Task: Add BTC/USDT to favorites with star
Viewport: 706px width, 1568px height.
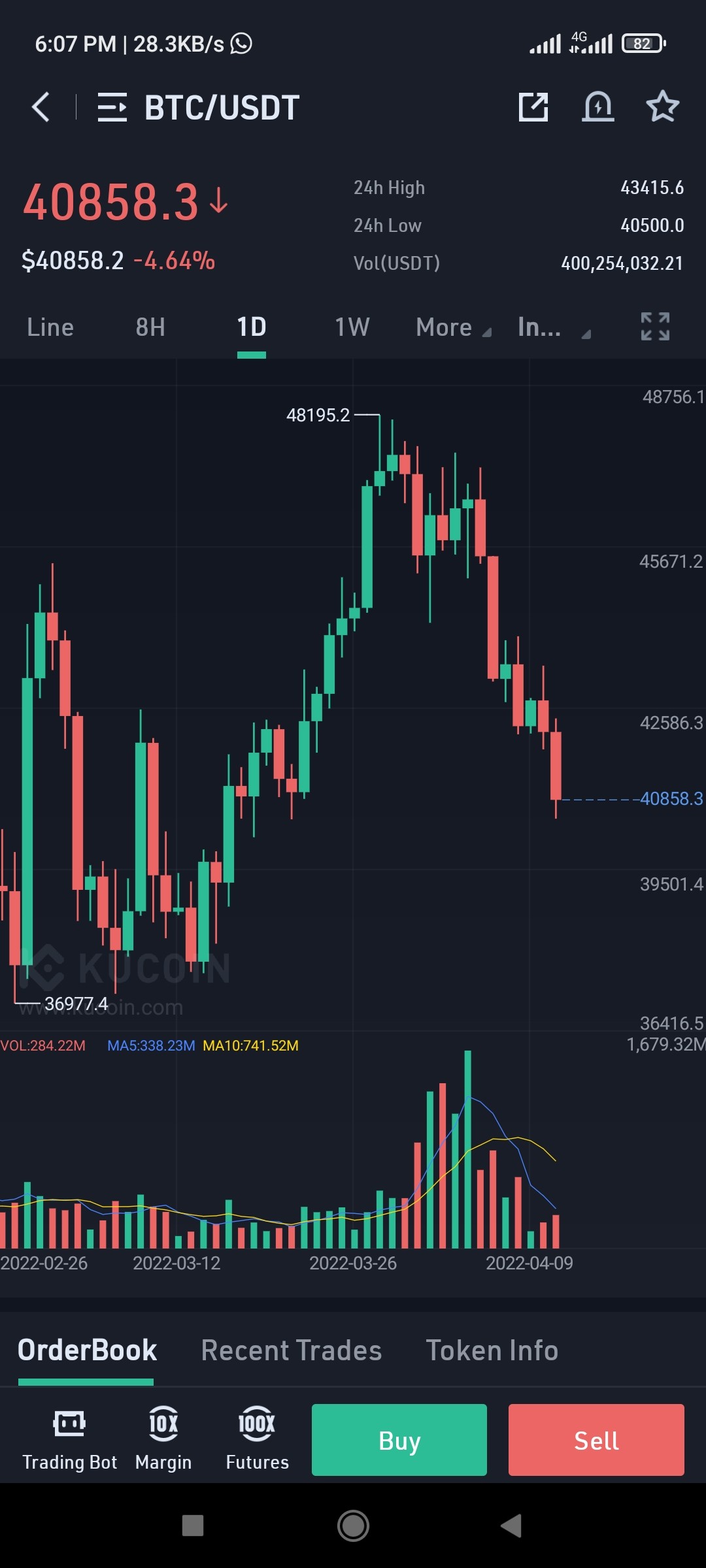Action: point(663,106)
